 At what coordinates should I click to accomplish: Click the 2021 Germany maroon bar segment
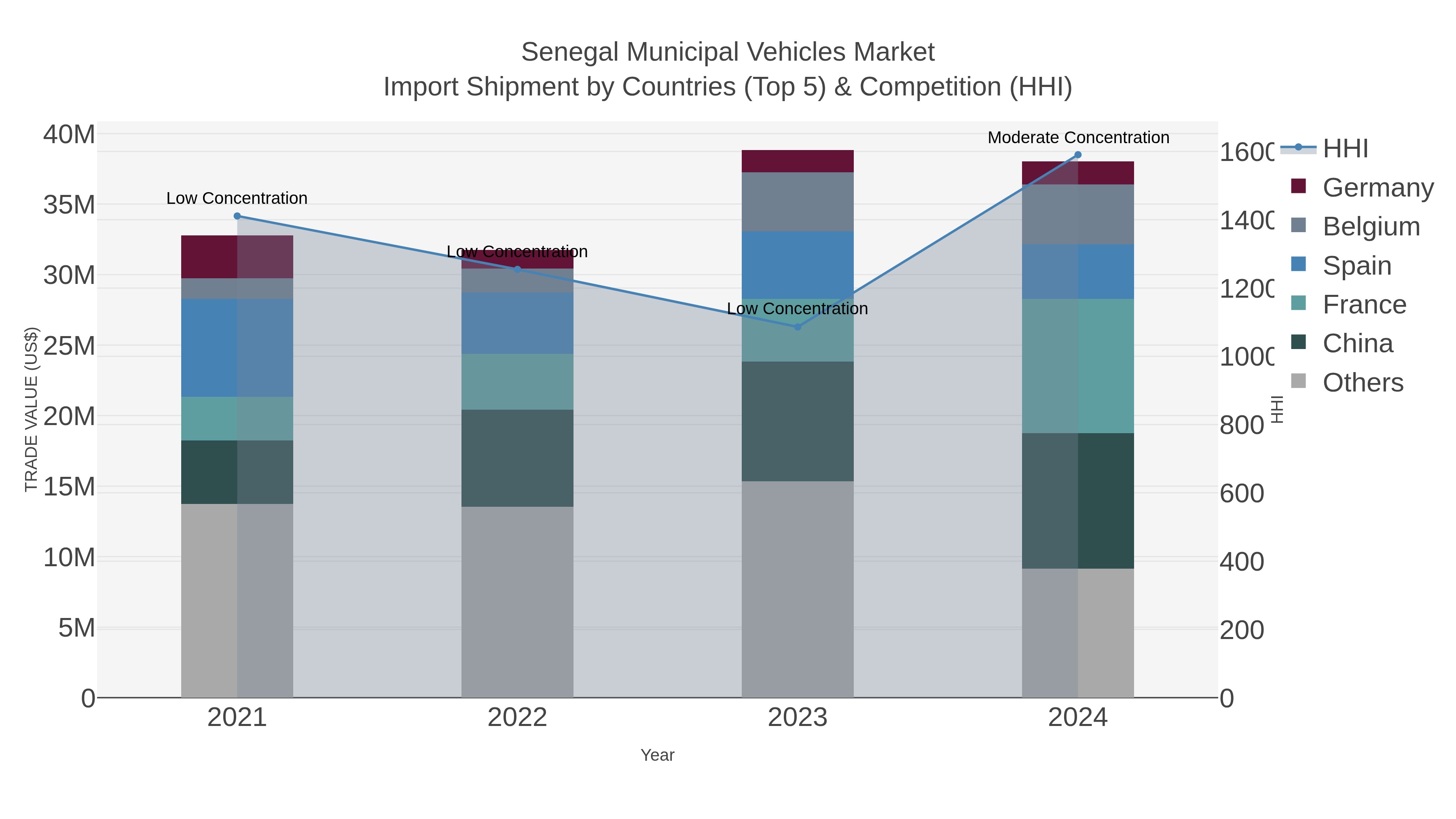click(x=237, y=256)
